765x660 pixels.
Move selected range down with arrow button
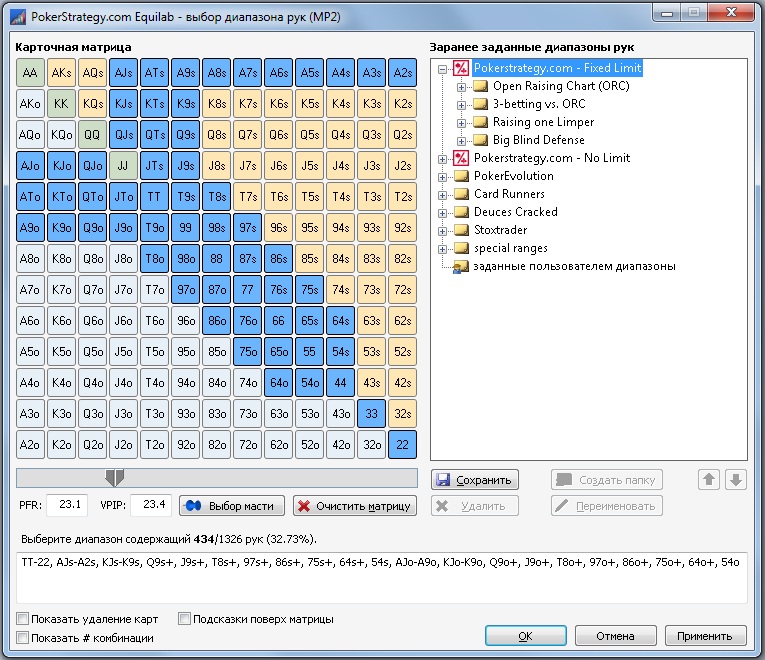coord(736,480)
